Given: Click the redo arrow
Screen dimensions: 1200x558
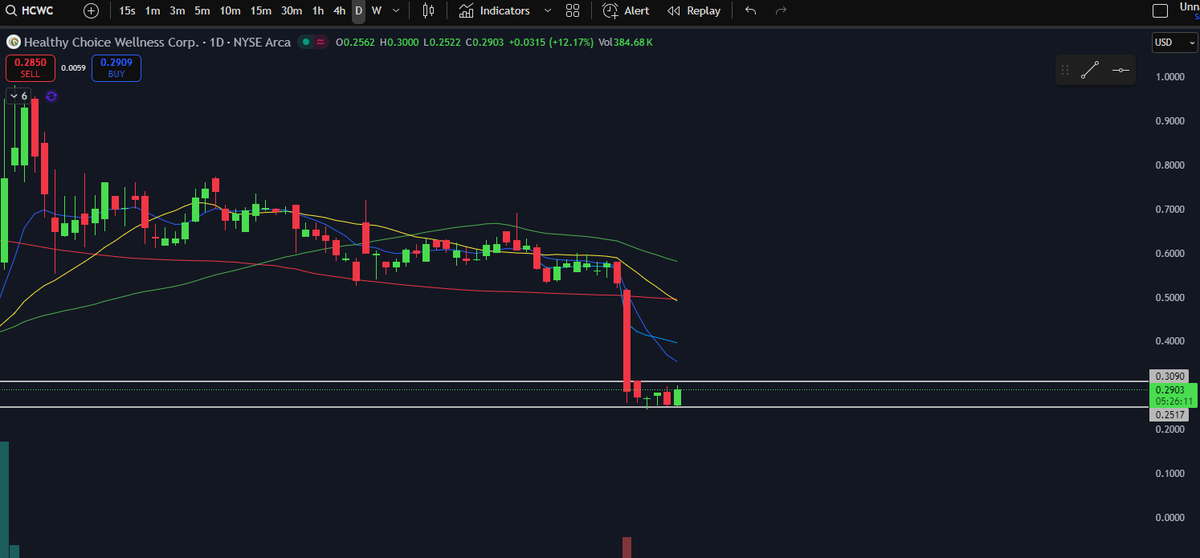Looking at the screenshot, I should click(x=781, y=11).
